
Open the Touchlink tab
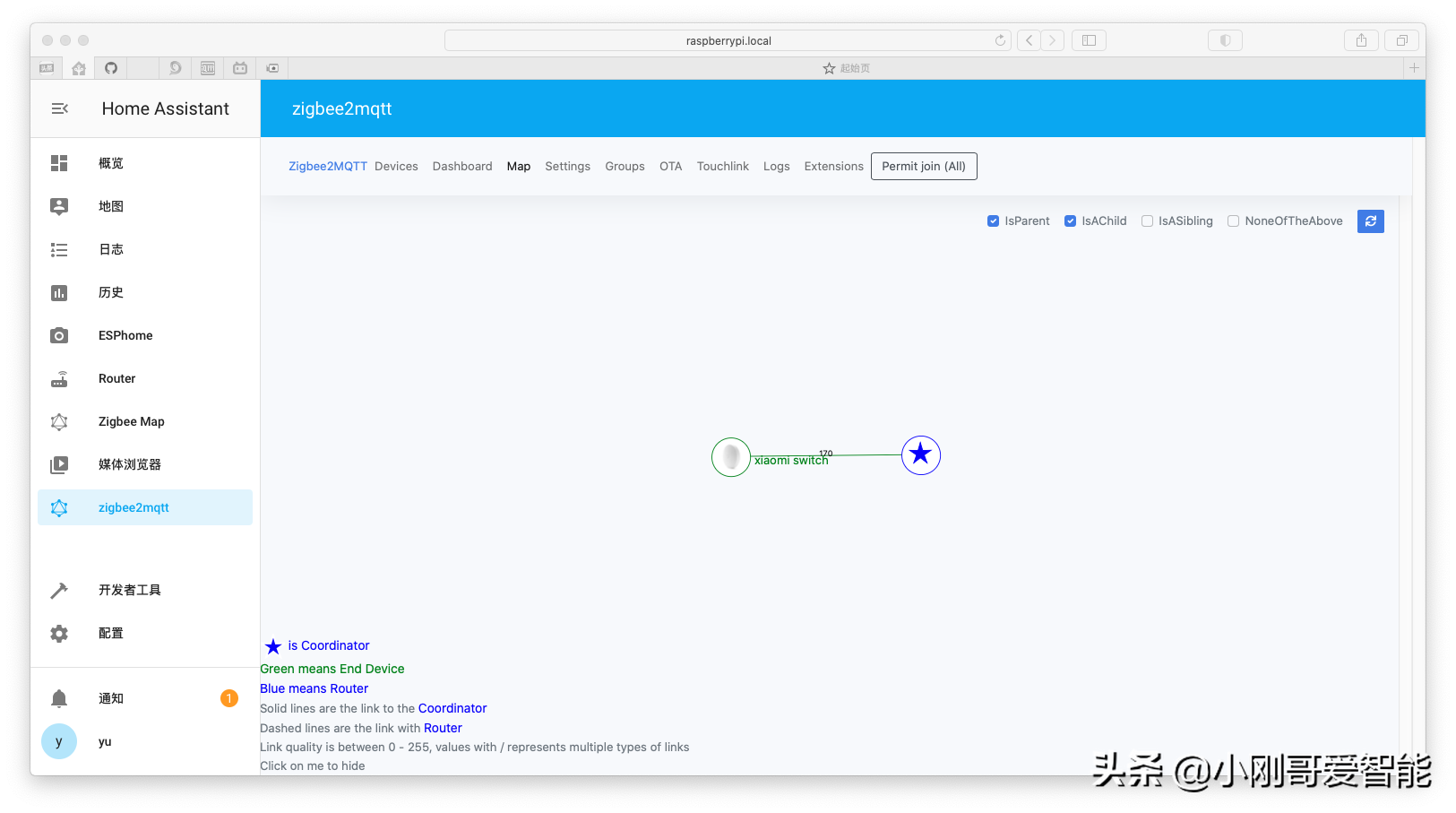(723, 167)
